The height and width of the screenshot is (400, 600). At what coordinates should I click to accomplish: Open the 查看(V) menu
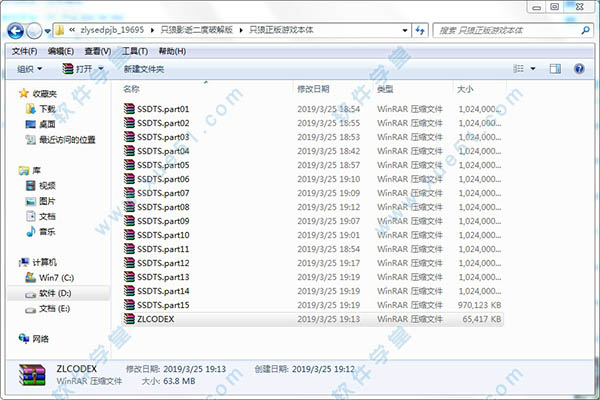coord(98,51)
